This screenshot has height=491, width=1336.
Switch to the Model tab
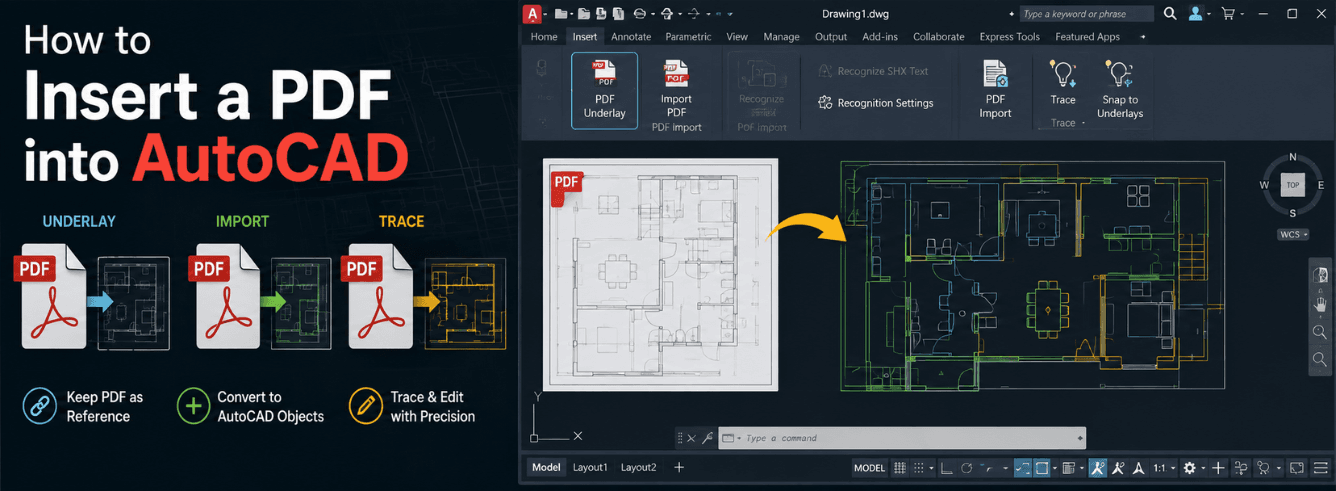point(546,467)
